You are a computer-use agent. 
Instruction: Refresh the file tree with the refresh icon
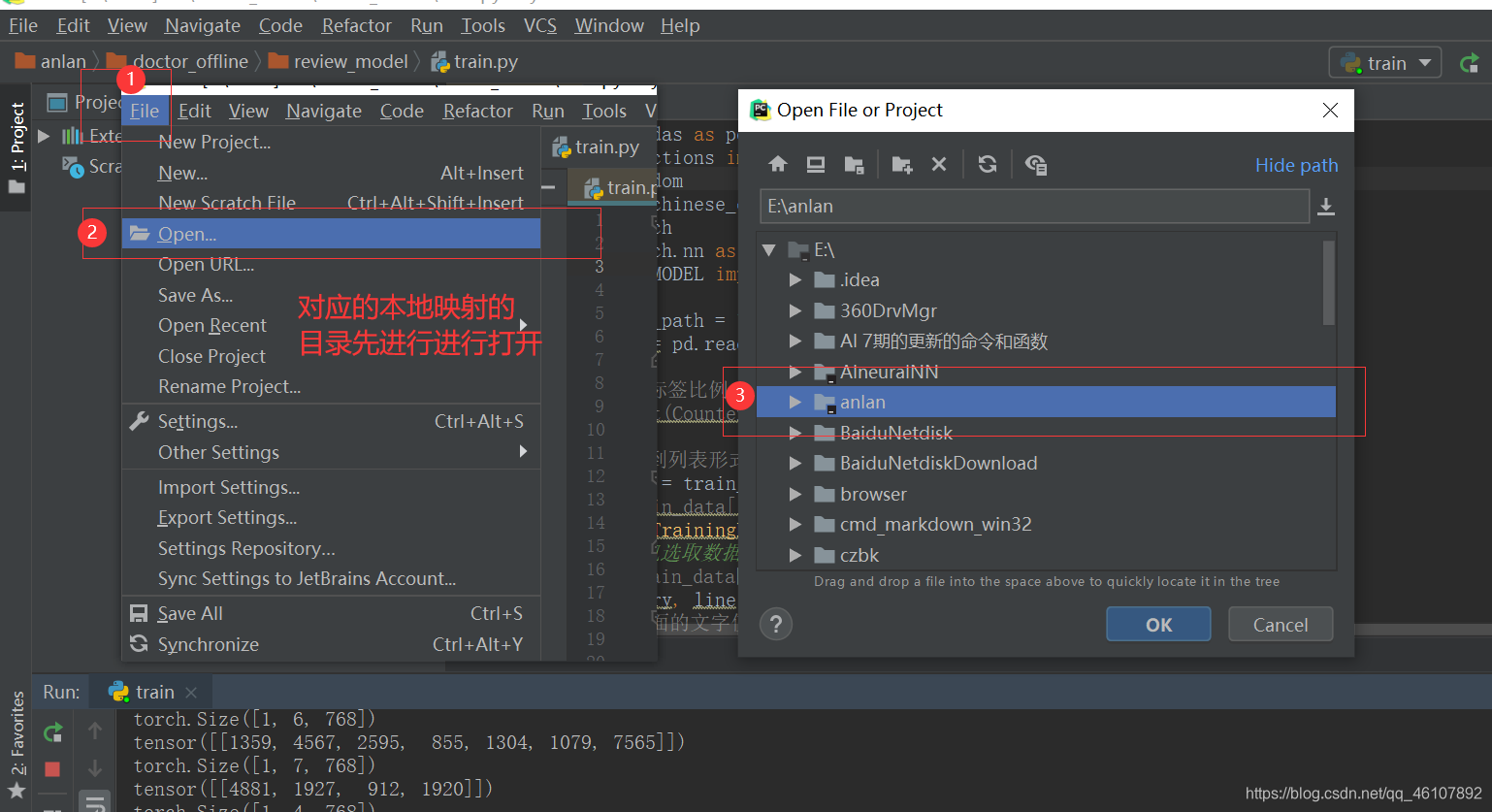987,164
